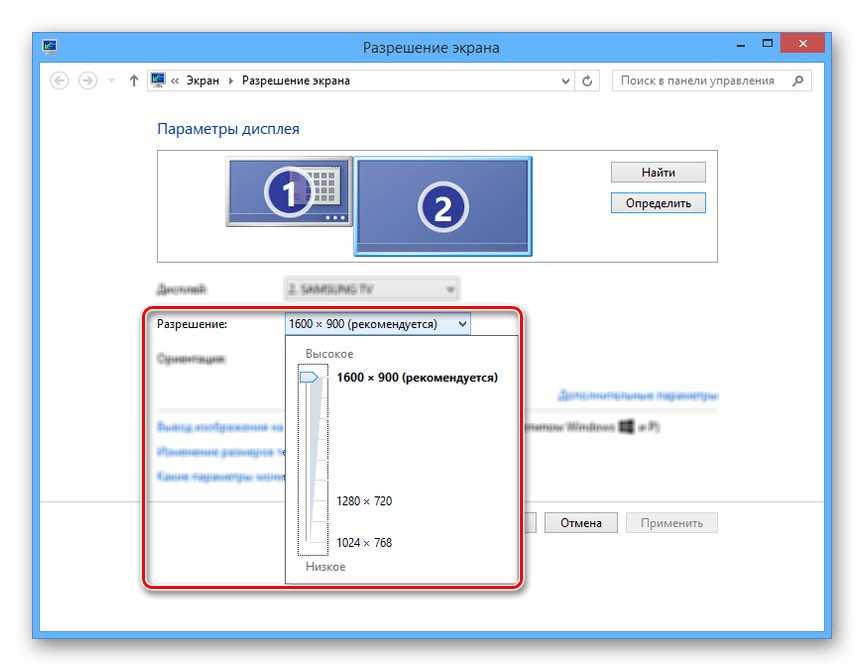Click the resolution slider at 1280 × 720

(313, 501)
